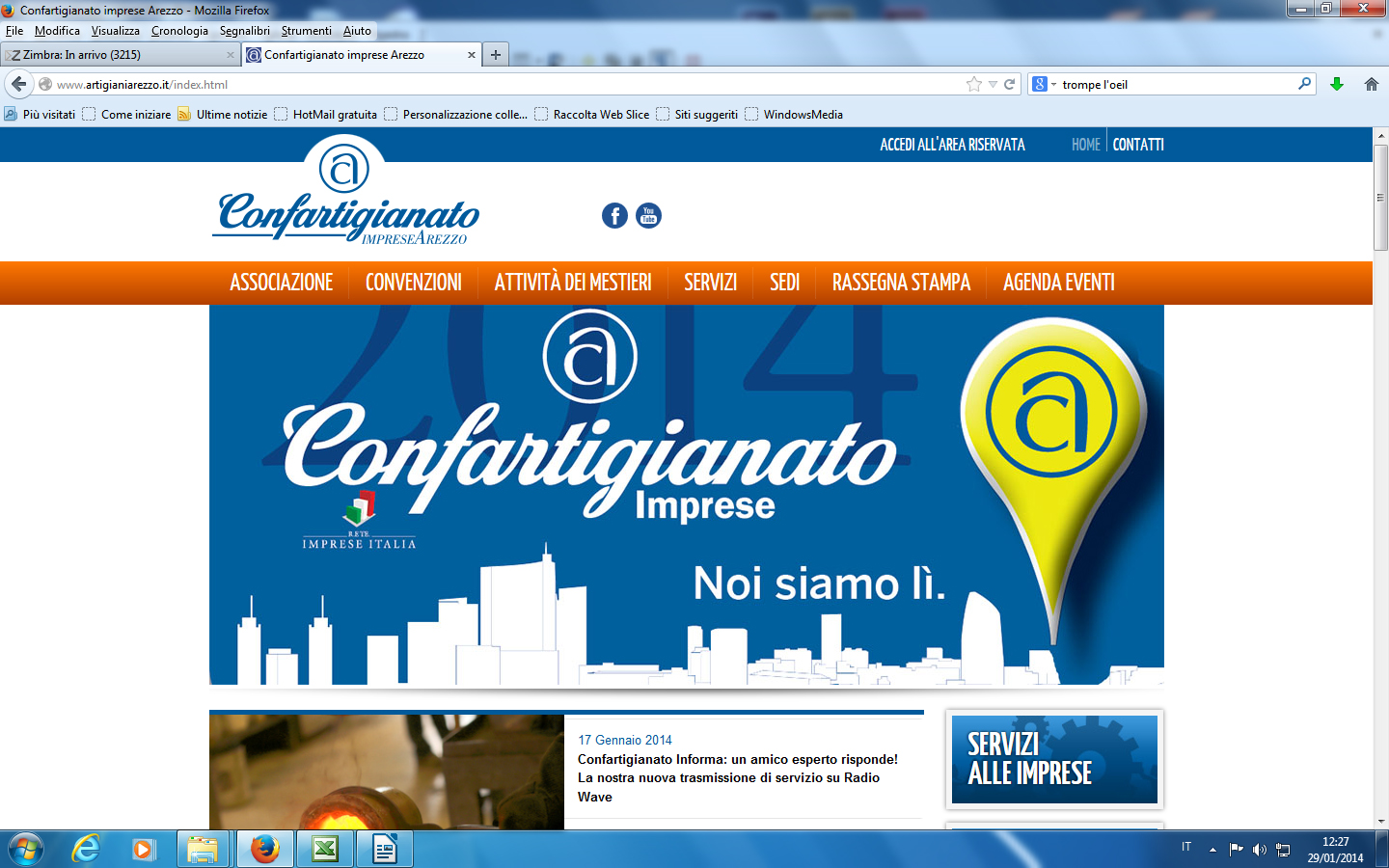1389x868 pixels.
Task: Open the Raccolta Web Slice bookmark
Action: click(592, 114)
